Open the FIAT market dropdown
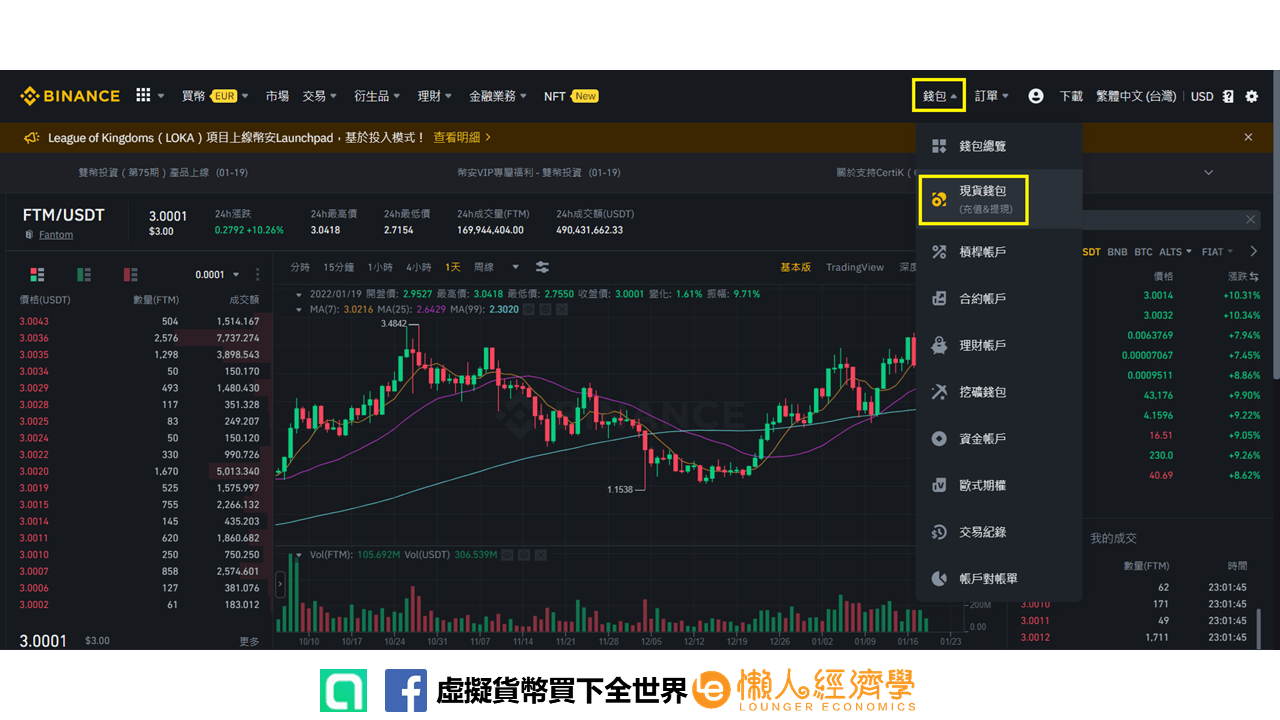Screen dimensions: 1280x720 (x=1217, y=252)
